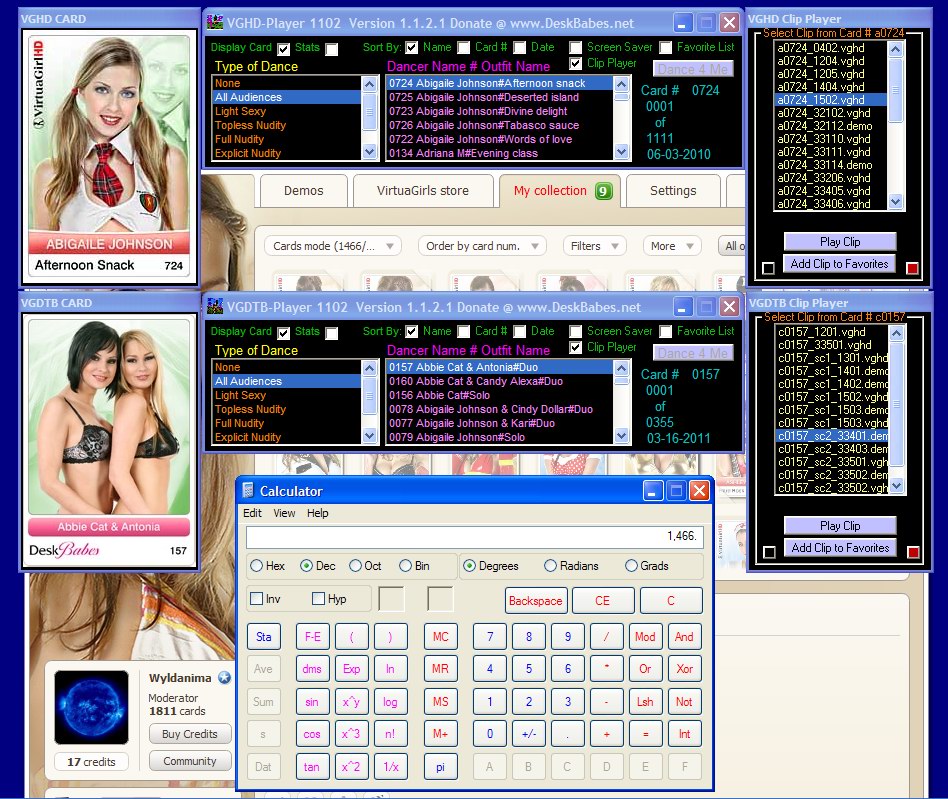948x799 pixels.
Task: Select 0160 Abbie Cat & Candy Alexa#Duo
Action: pyautogui.click(x=499, y=381)
